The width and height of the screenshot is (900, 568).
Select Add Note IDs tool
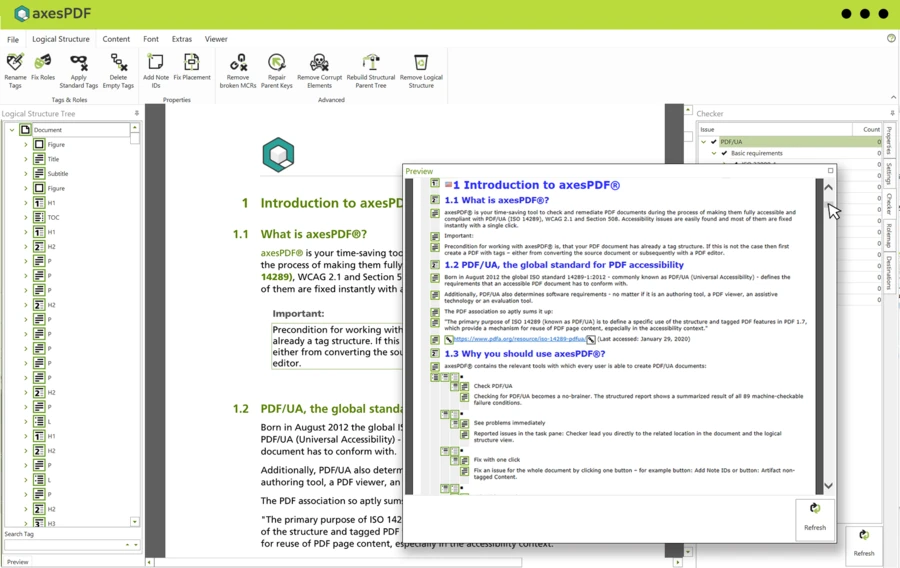(156, 71)
